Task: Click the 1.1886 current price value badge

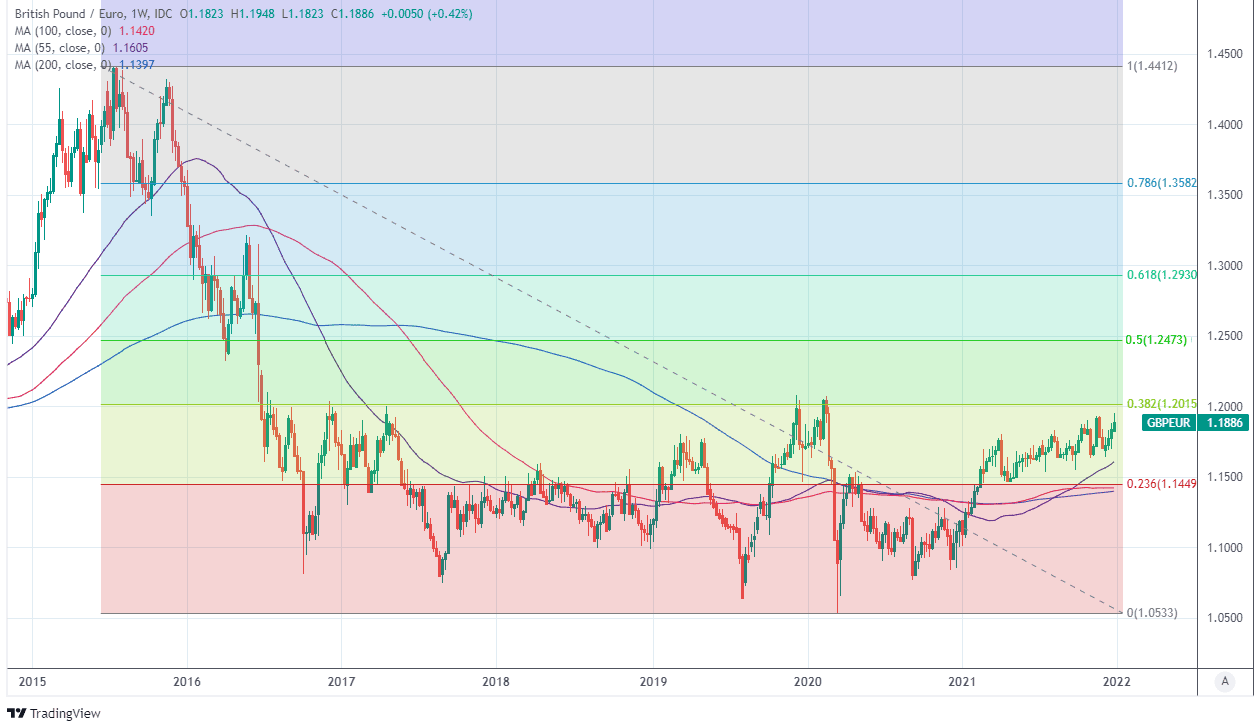Action: [x=1224, y=423]
